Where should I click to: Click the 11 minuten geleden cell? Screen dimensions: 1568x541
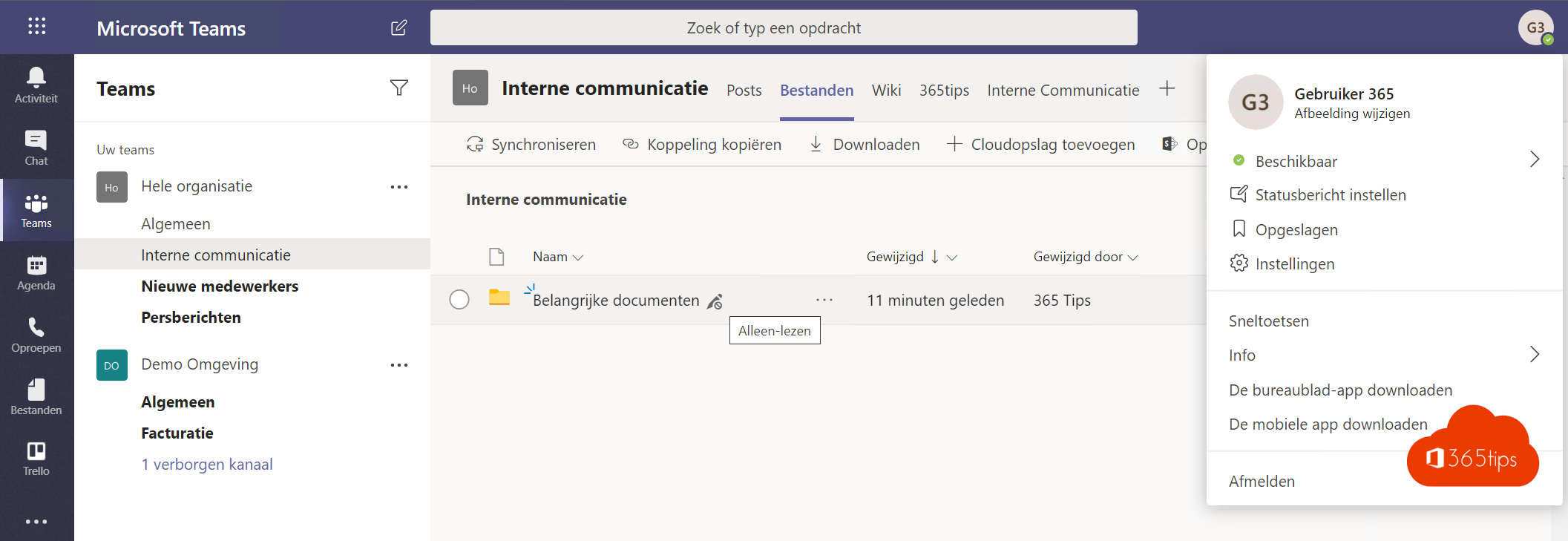pyautogui.click(x=935, y=300)
